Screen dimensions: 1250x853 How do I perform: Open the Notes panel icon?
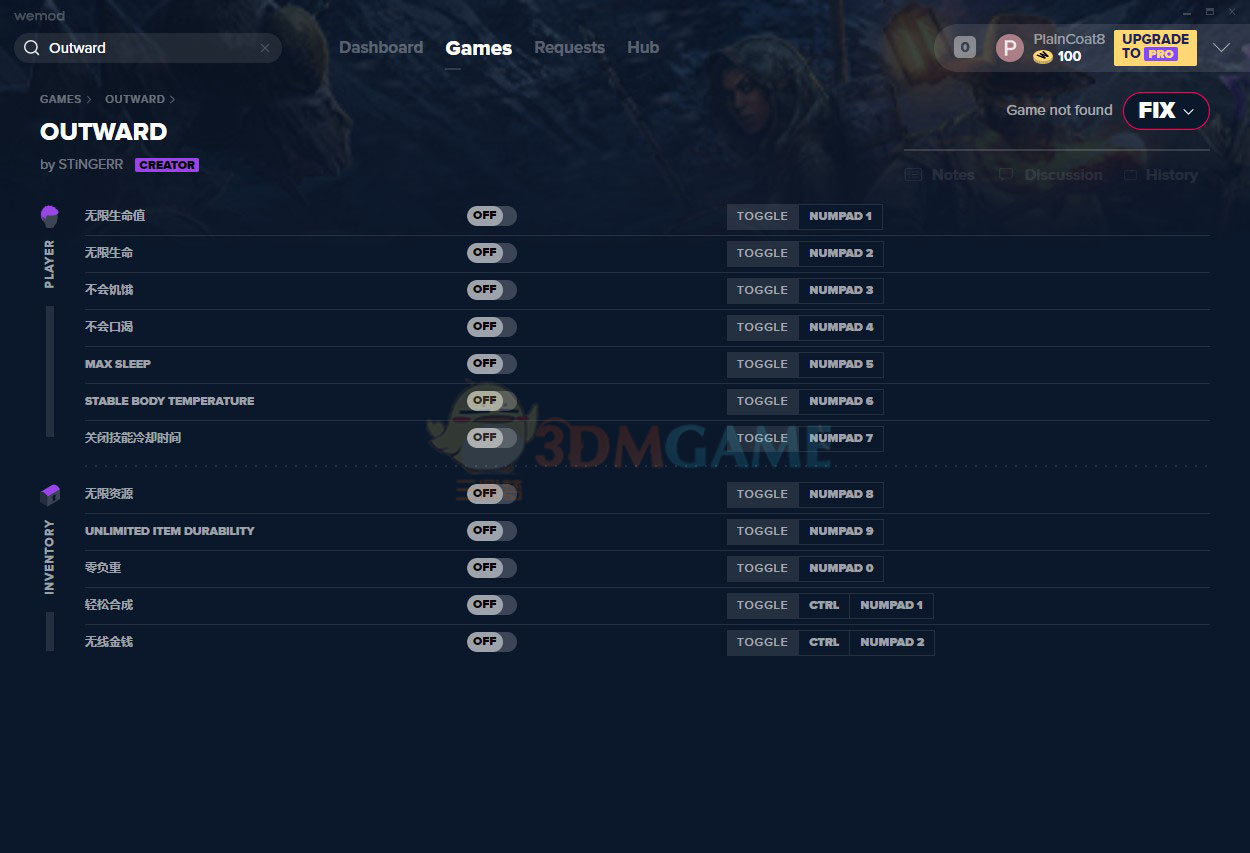point(913,175)
